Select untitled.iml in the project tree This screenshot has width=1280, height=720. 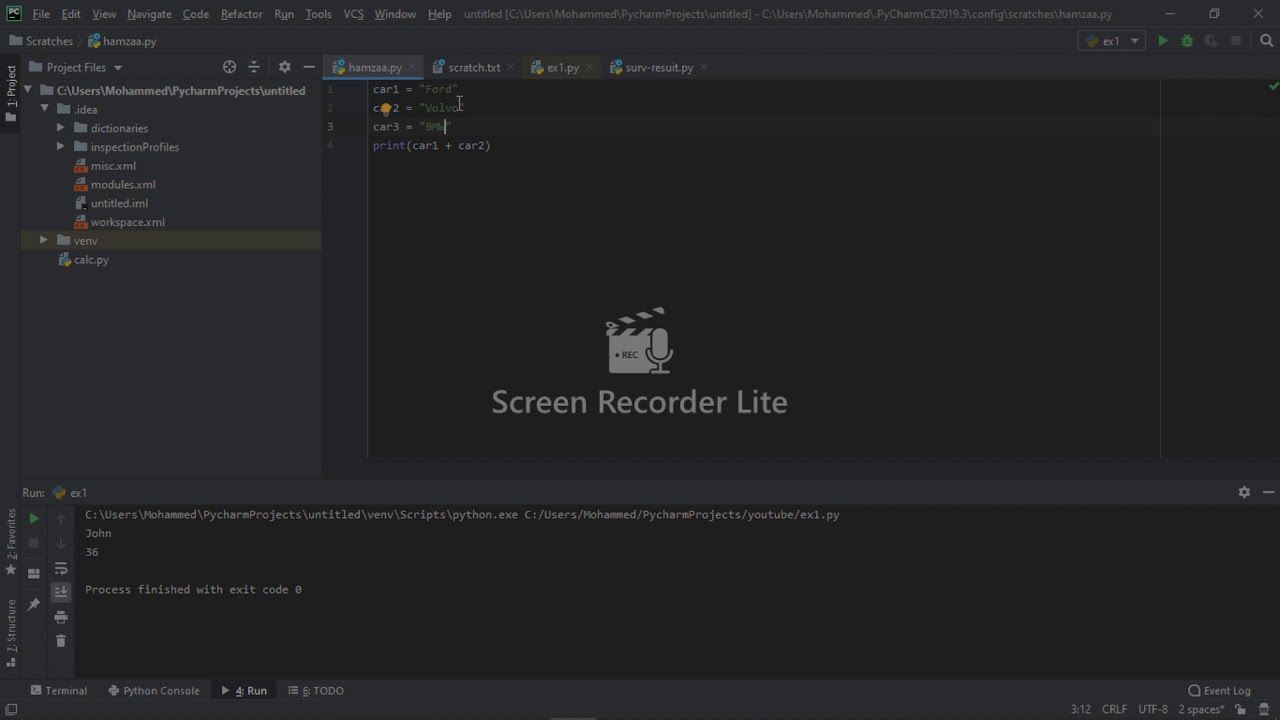(x=119, y=203)
